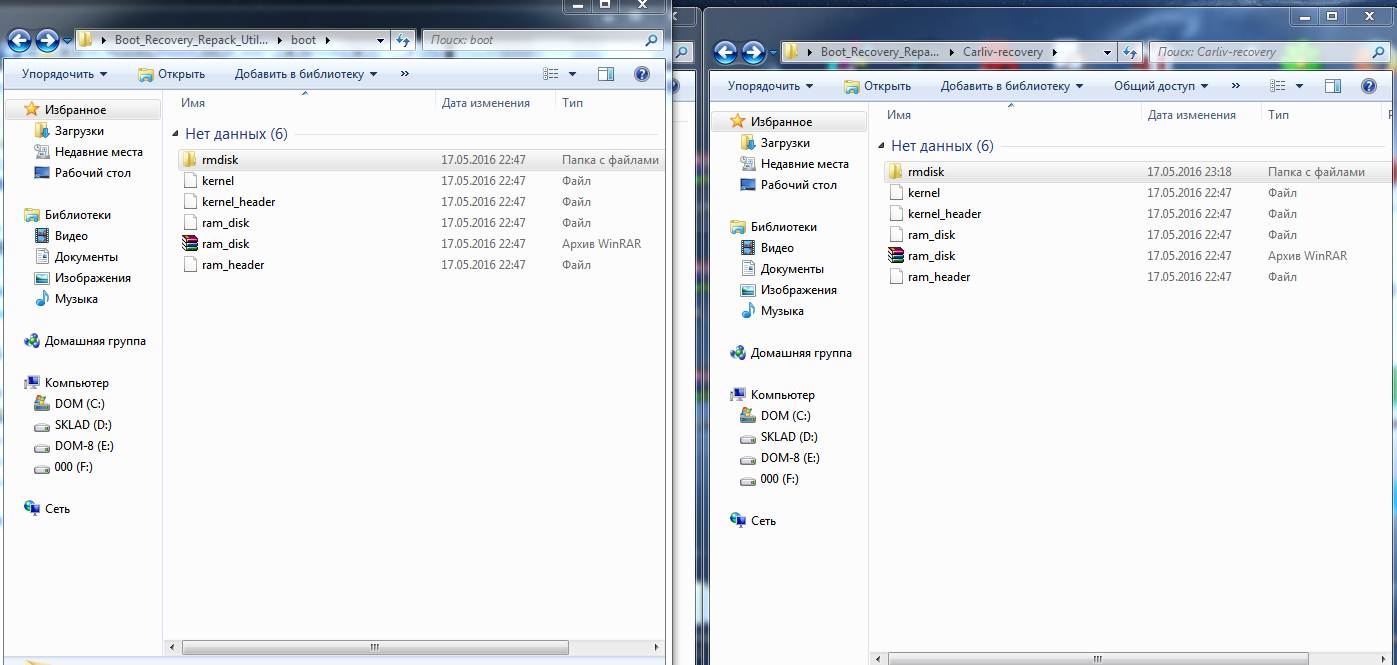Image resolution: width=1397 pixels, height=665 pixels.
Task: Sort by the Дата изменения column in the boot window
Action: click(x=485, y=103)
